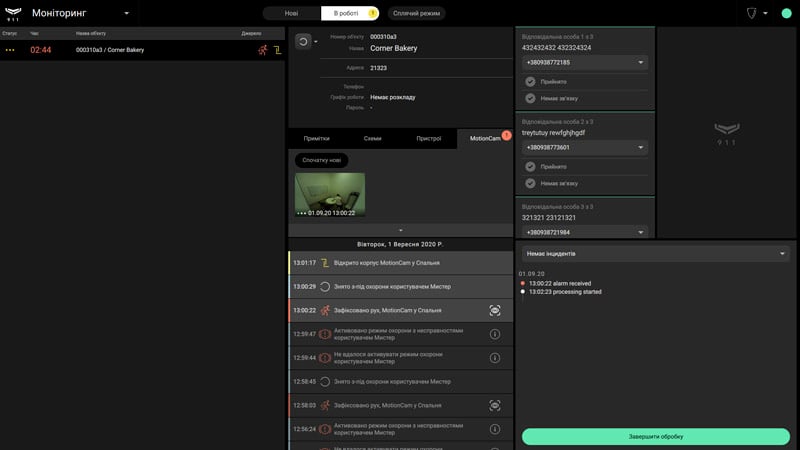Screen dimensions: 800x450
Task: Click the three-dots status in Corner Bakery row
Action: (x=10, y=50)
